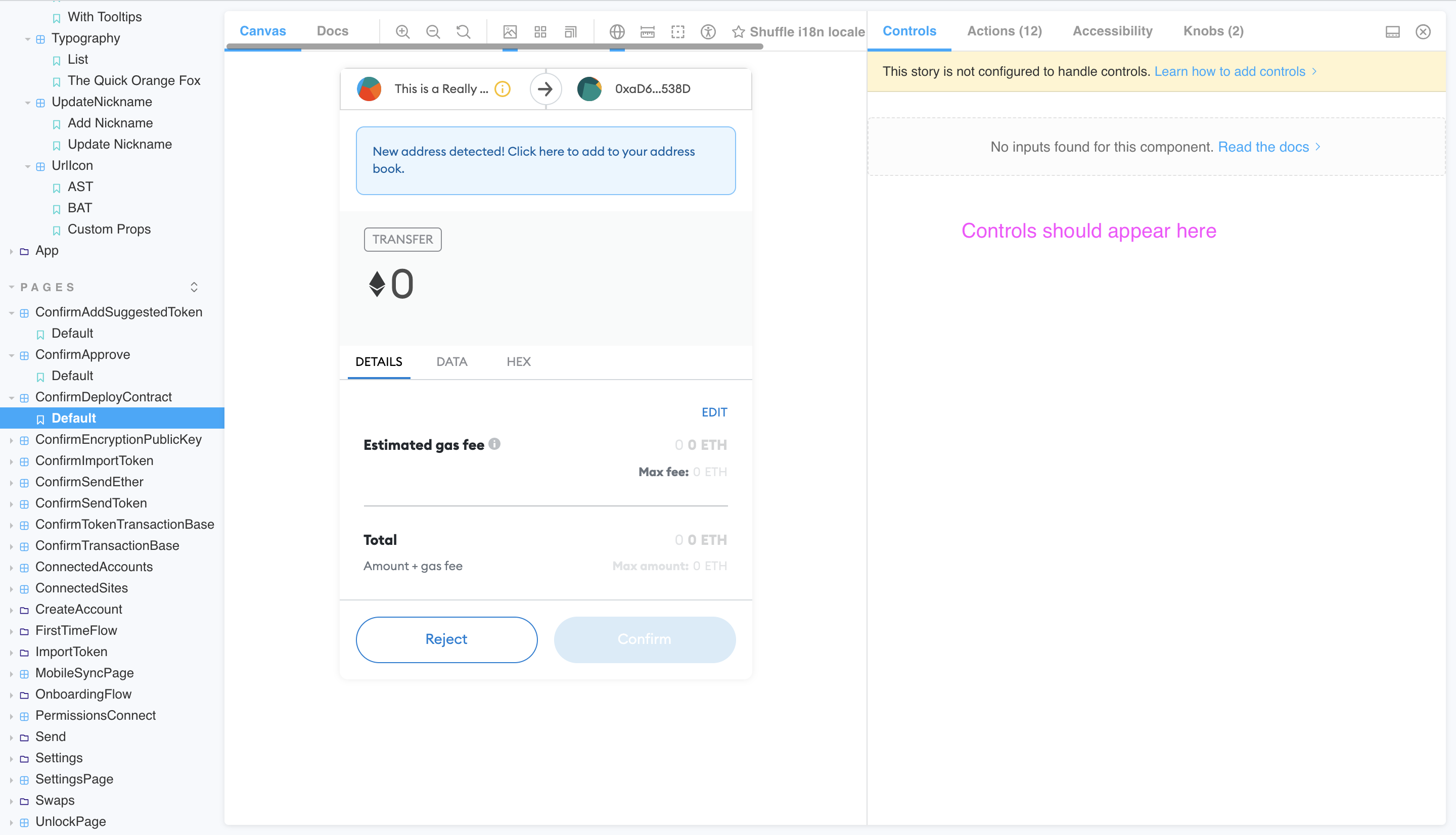Open the Accessibility addon tab
This screenshot has width=1456, height=835.
pos(1111,31)
